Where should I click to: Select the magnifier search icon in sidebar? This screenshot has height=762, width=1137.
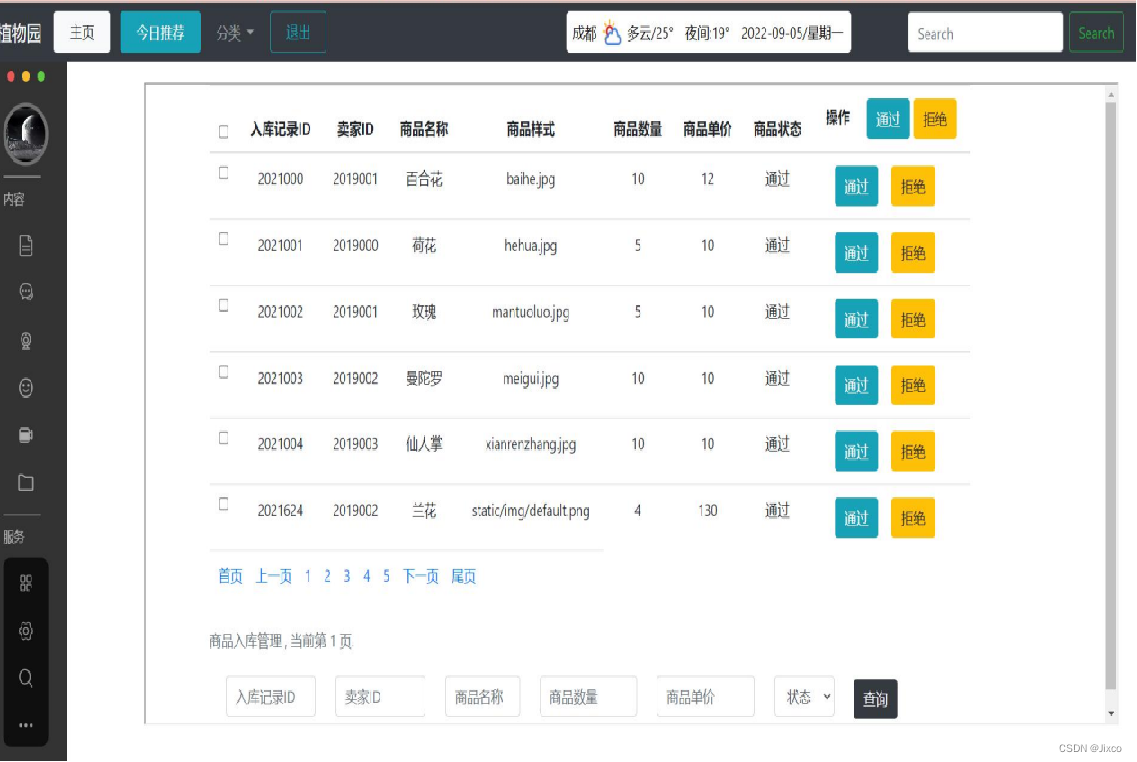click(x=25, y=677)
